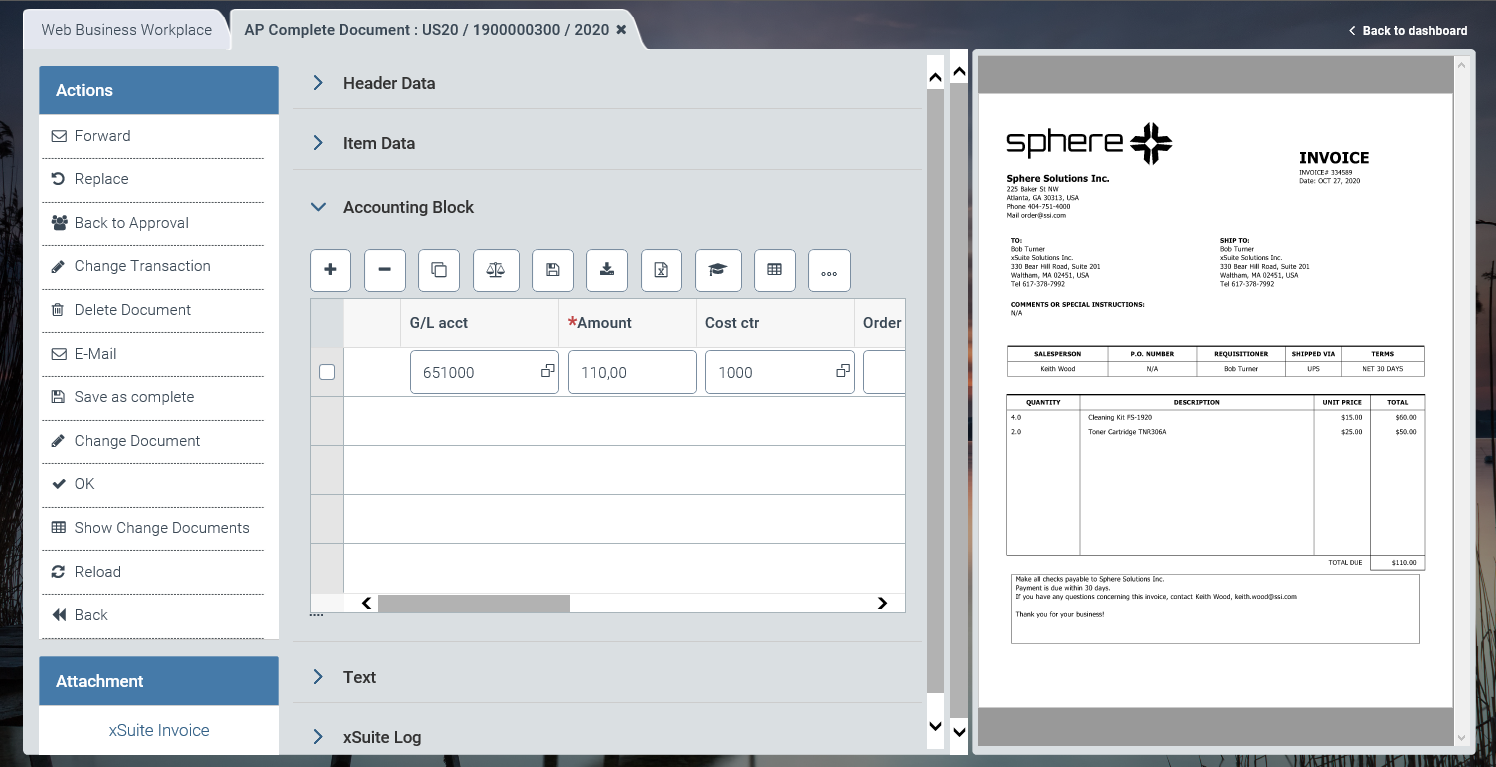Image resolution: width=1496 pixels, height=767 pixels.
Task: Click the table horizontal scrollbar thumb
Action: (x=473, y=603)
